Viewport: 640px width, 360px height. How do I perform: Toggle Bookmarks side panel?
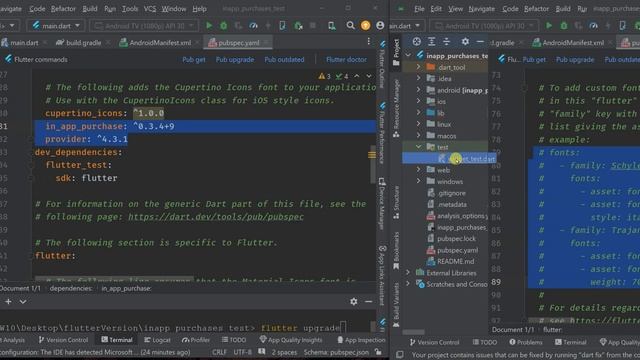pyautogui.click(x=396, y=251)
